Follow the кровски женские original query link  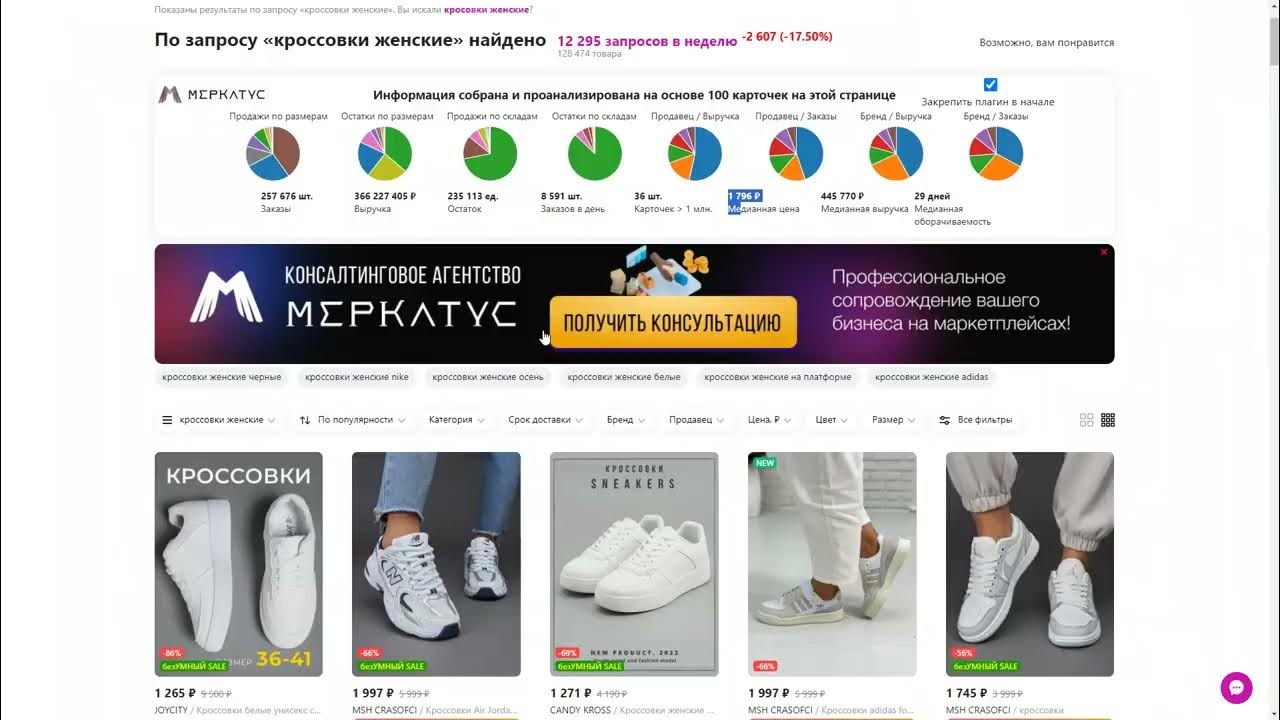point(486,9)
